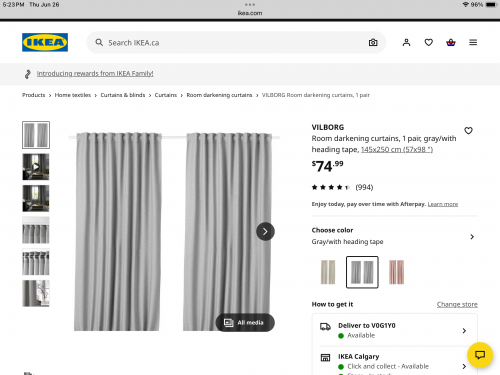500x375 pixels.
Task: Open the favourites heart in header
Action: pyautogui.click(x=429, y=42)
